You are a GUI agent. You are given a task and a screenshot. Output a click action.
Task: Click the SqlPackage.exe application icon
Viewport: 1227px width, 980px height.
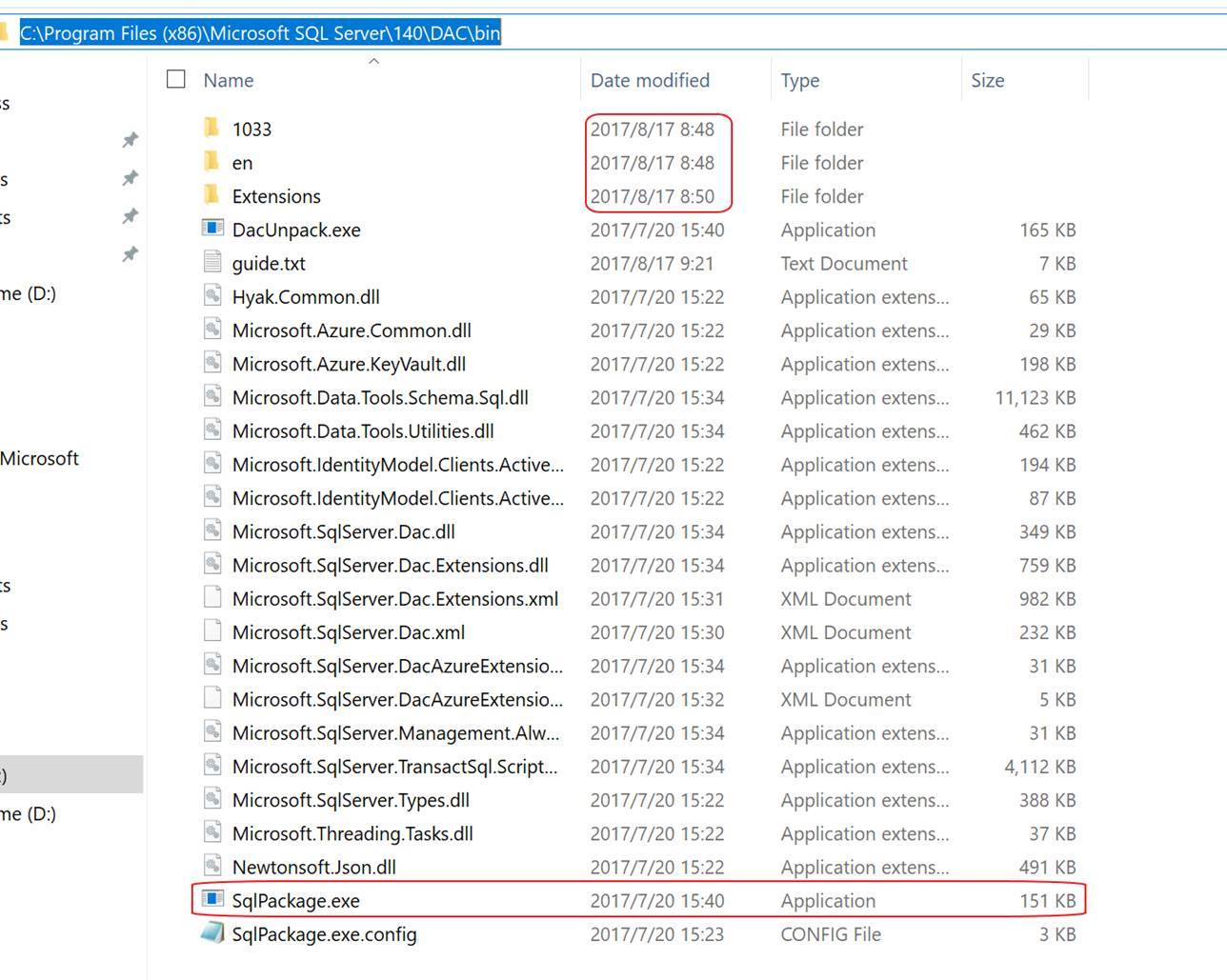tap(212, 900)
